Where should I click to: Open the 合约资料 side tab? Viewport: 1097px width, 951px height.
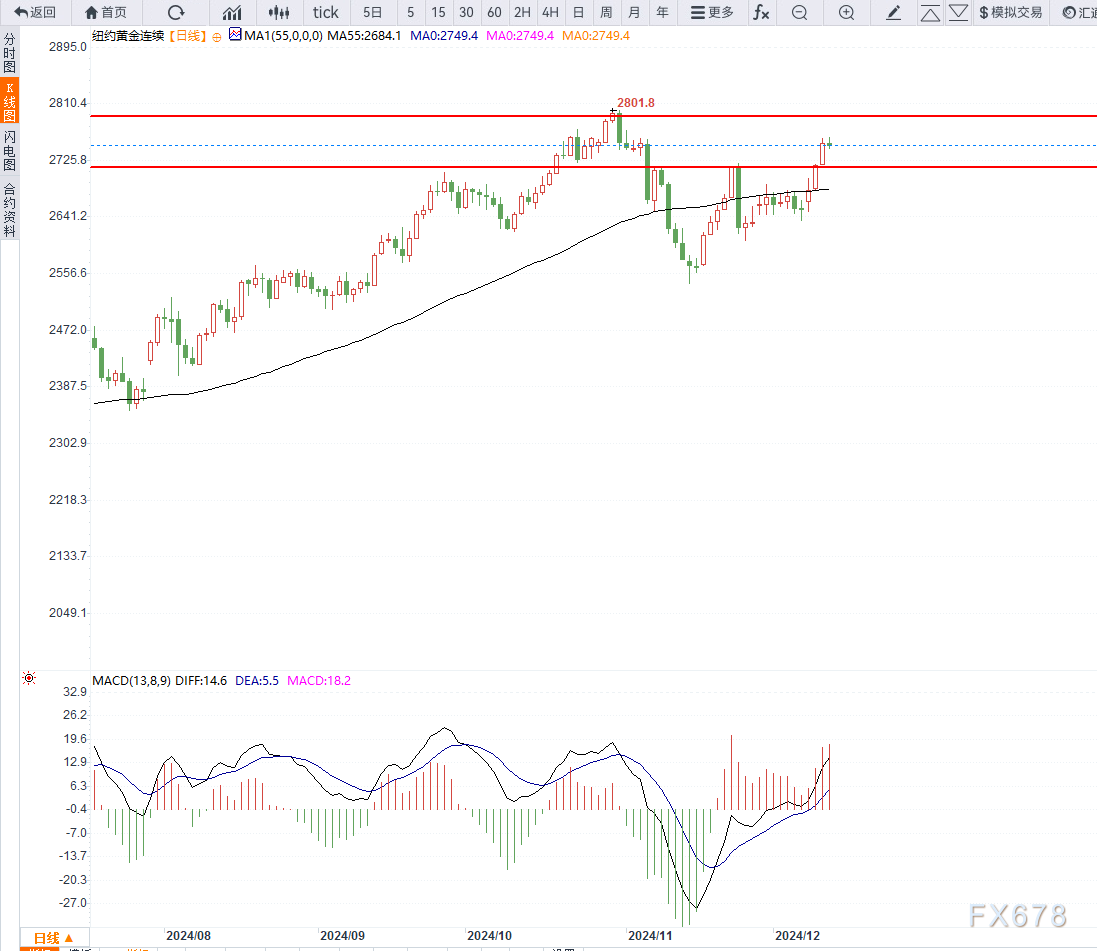[x=9, y=209]
